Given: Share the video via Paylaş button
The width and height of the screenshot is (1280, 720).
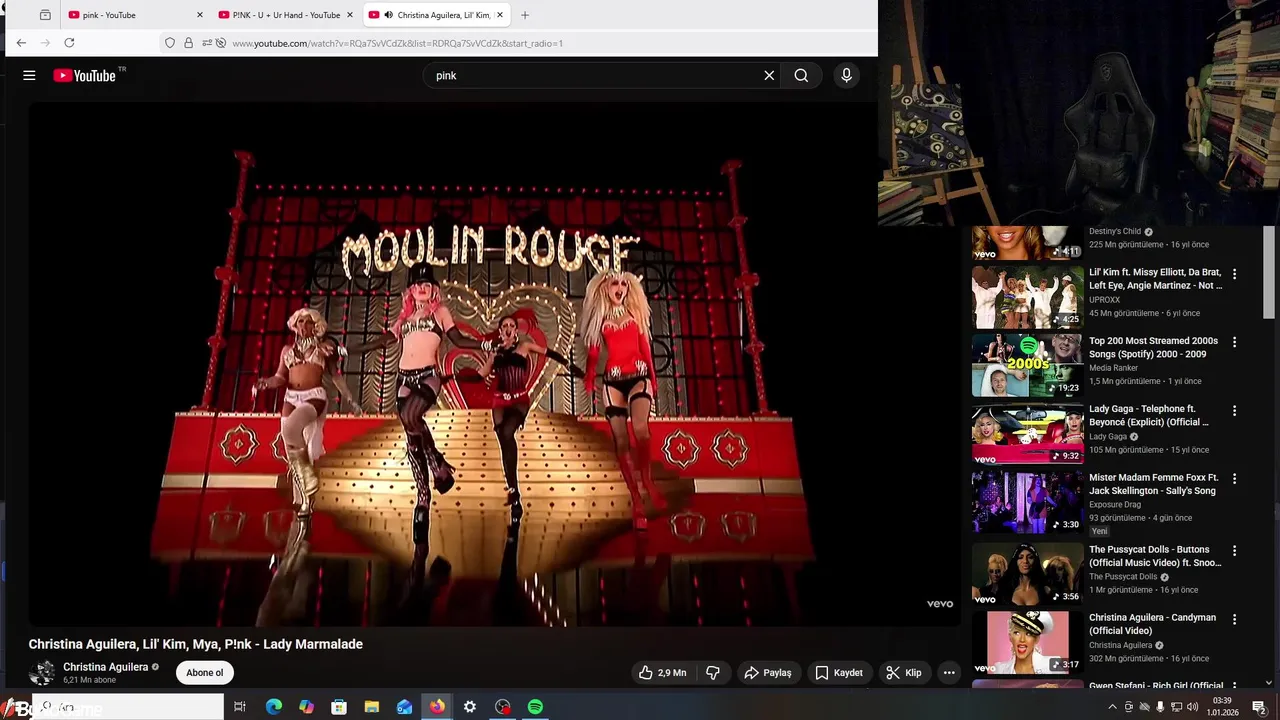Looking at the screenshot, I should [x=767, y=673].
